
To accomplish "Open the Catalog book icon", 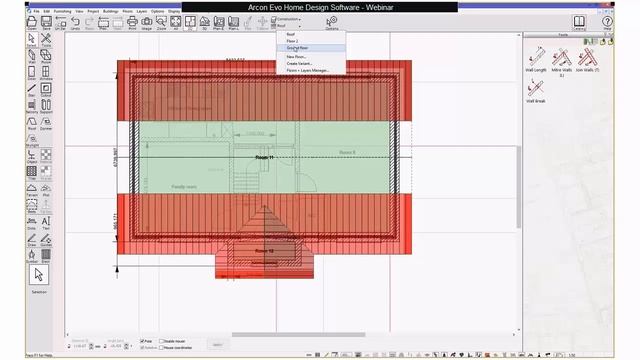I will click(x=579, y=22).
